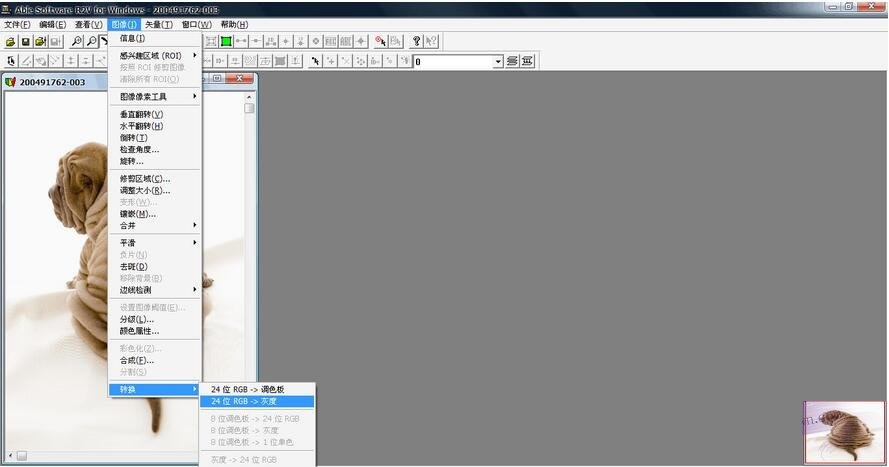Open the 帮助(H) menu
The width and height of the screenshot is (889, 467).
pyautogui.click(x=234, y=24)
